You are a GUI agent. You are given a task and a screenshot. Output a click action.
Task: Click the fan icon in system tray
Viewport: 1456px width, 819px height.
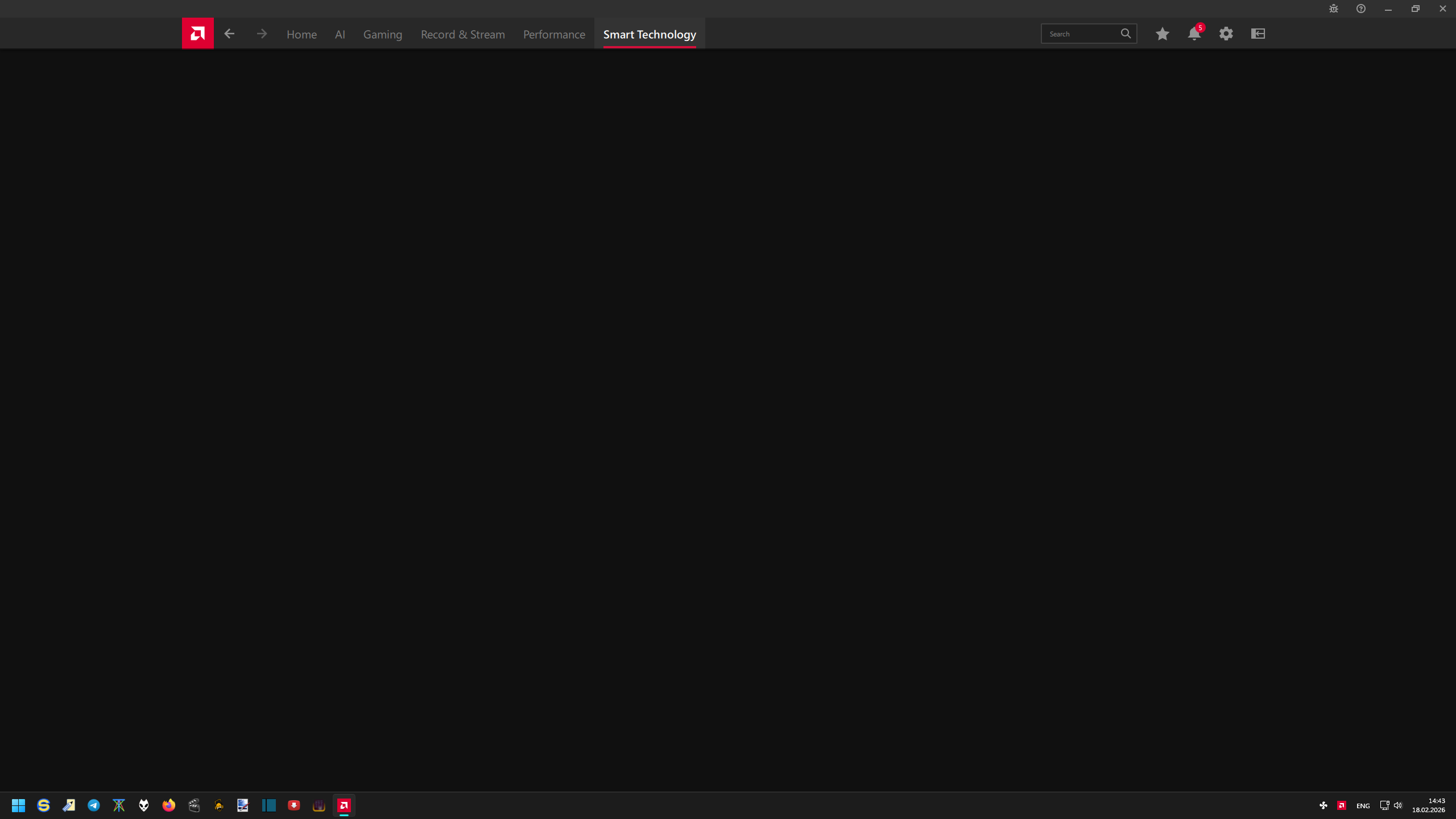click(1323, 805)
